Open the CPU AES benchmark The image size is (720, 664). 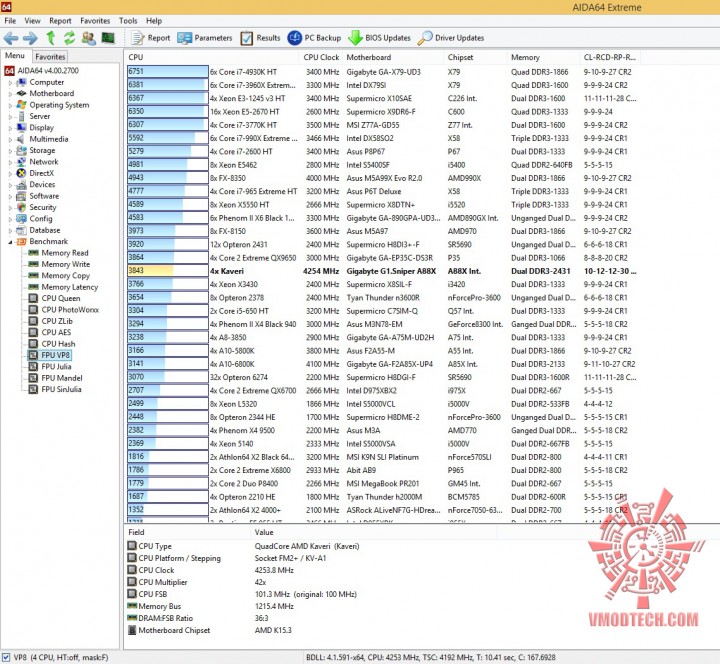[x=56, y=332]
